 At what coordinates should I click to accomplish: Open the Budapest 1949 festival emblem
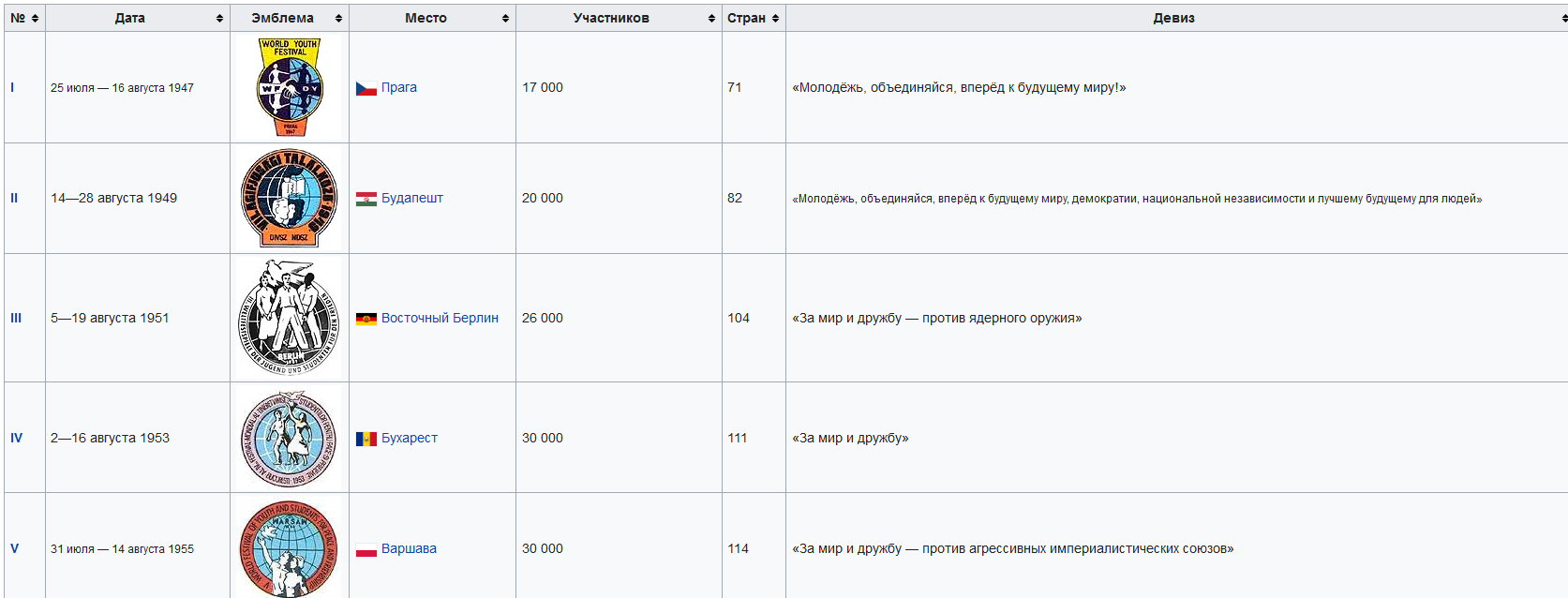290,198
